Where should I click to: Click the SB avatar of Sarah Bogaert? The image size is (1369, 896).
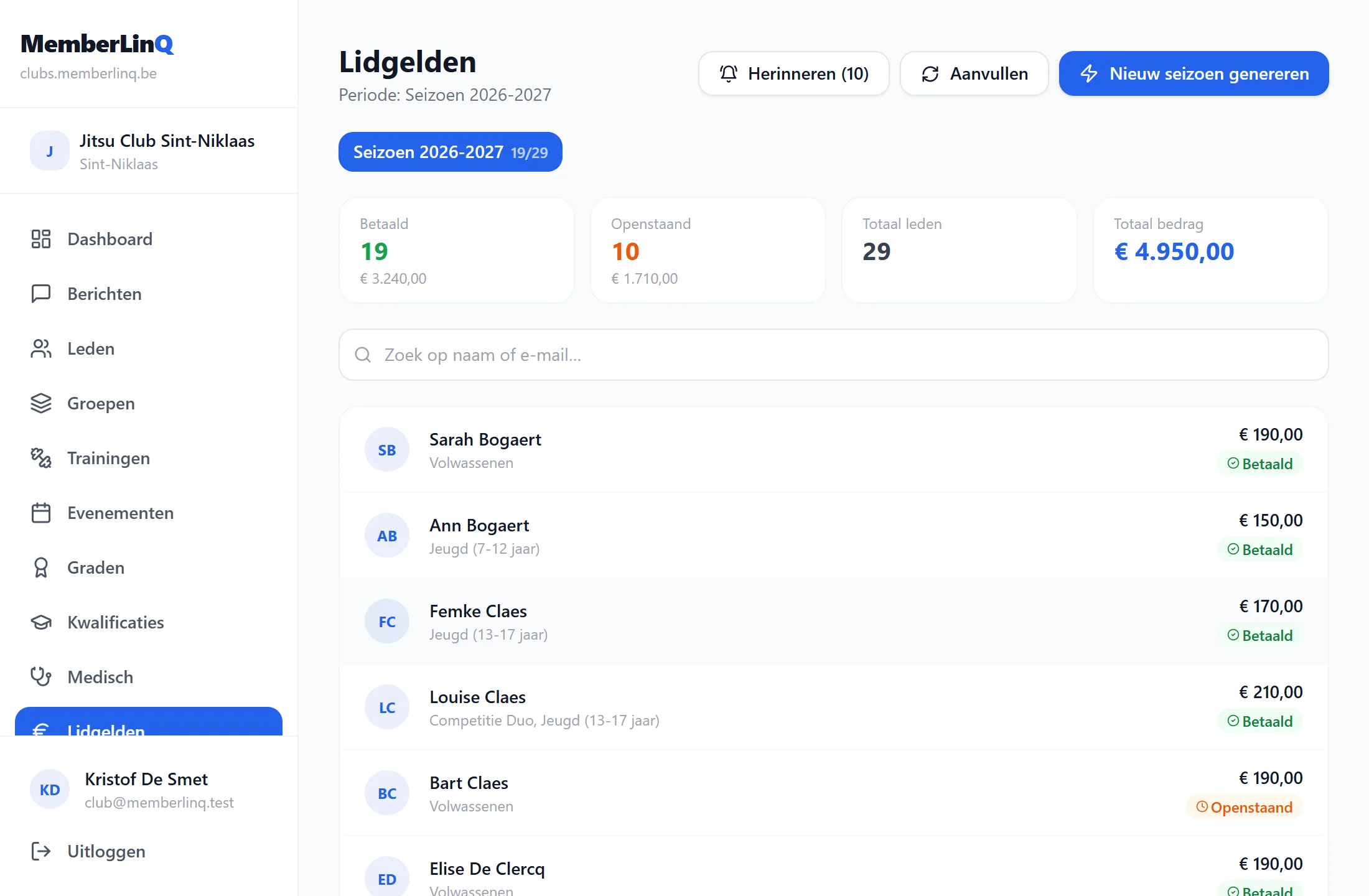[387, 449]
